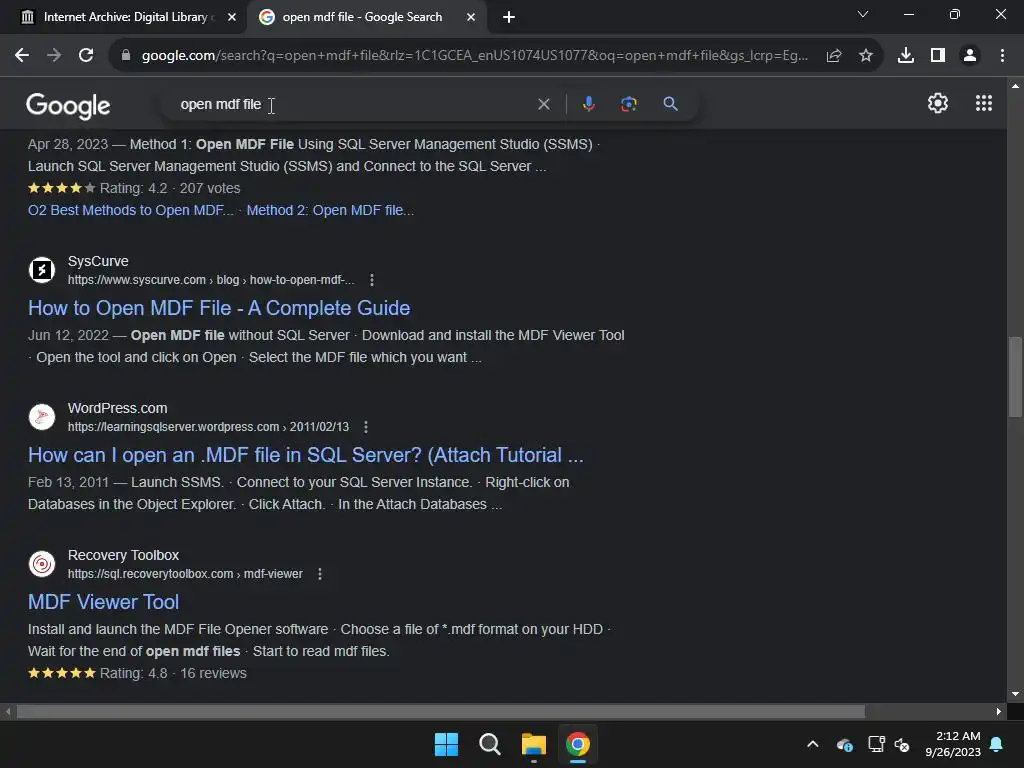Viewport: 1024px width, 768px height.
Task: Click the SysCurve site favicon
Action: (42, 270)
